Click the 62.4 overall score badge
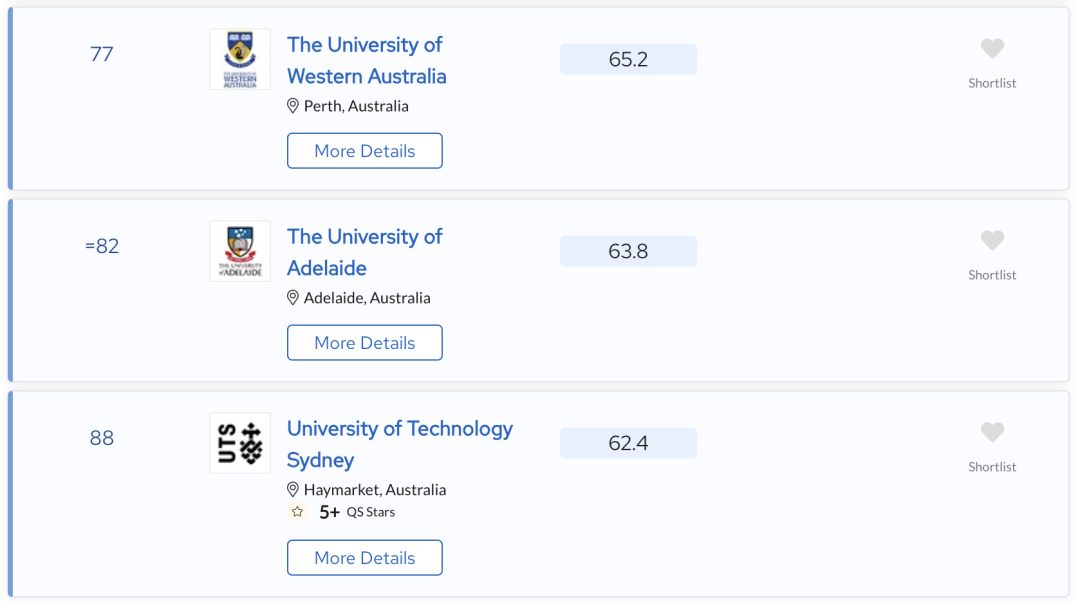 click(628, 443)
